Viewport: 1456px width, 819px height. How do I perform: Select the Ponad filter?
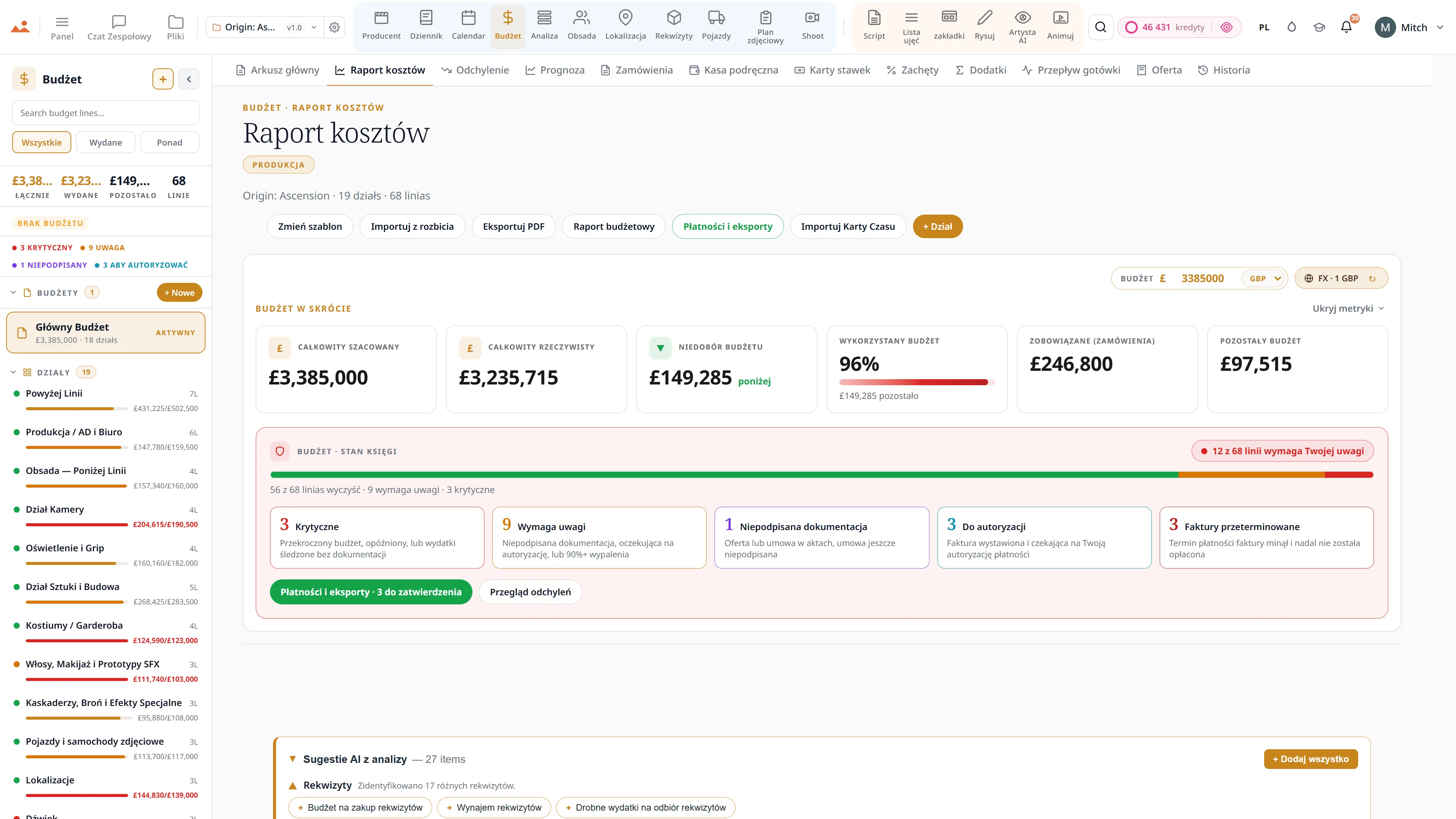click(x=169, y=143)
